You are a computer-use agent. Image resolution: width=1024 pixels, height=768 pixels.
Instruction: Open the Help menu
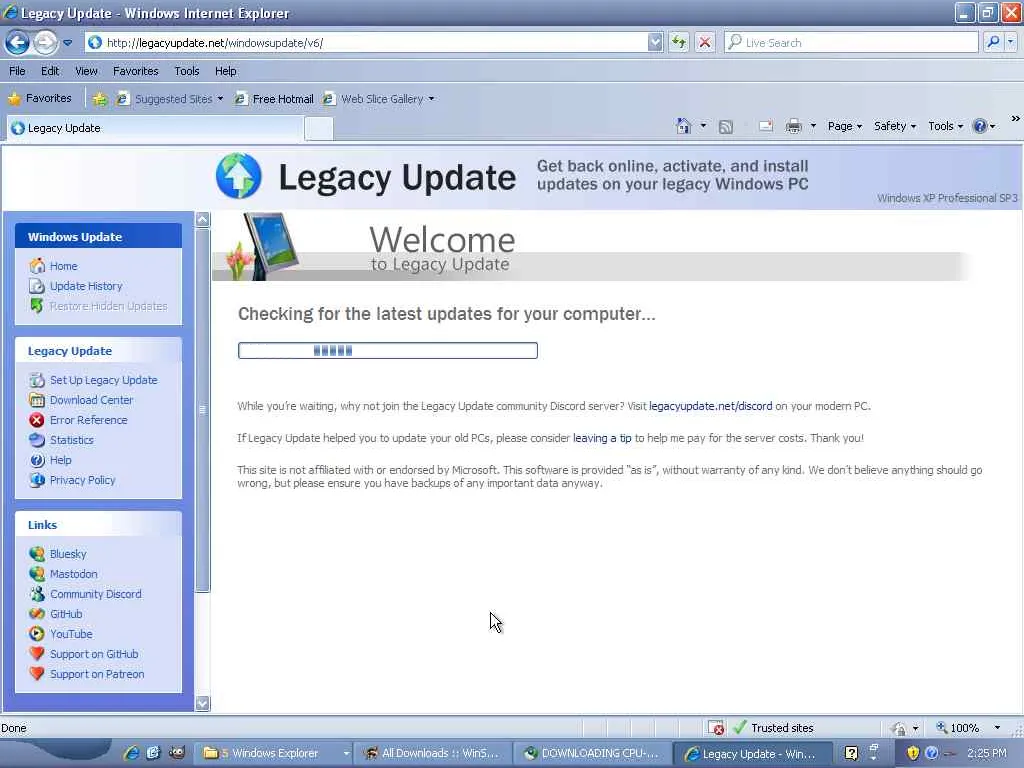coord(225,71)
